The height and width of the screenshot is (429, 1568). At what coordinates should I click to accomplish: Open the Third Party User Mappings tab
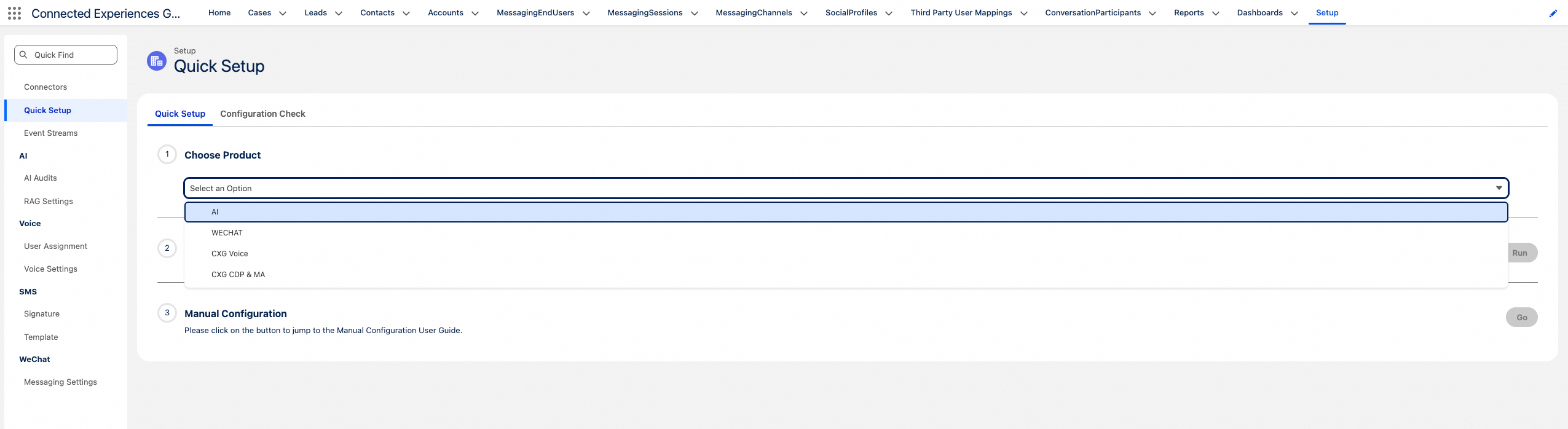point(961,12)
